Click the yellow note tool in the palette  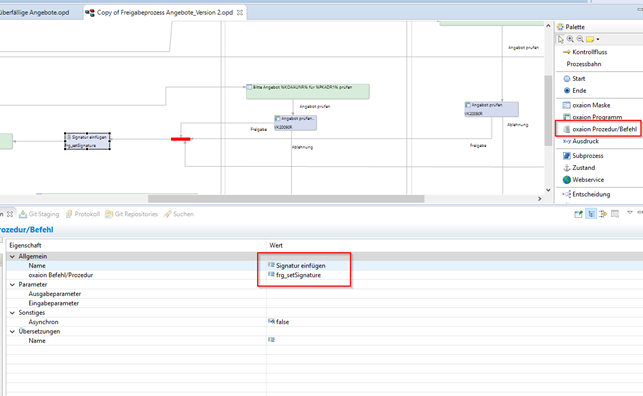point(590,39)
